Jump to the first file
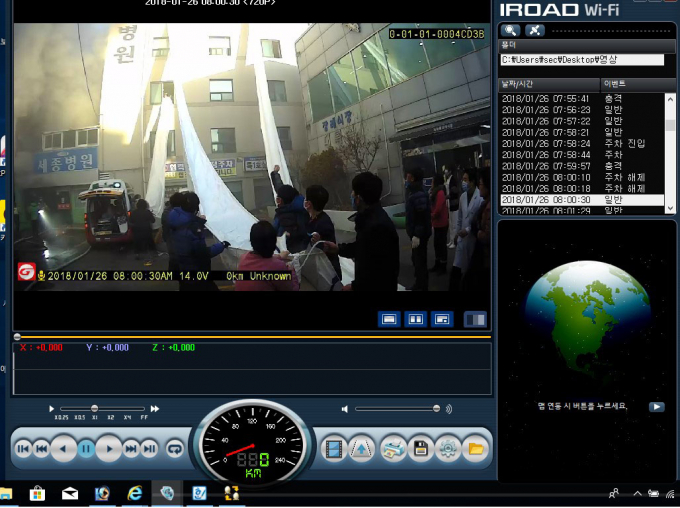The width and height of the screenshot is (680, 508). coord(23,449)
